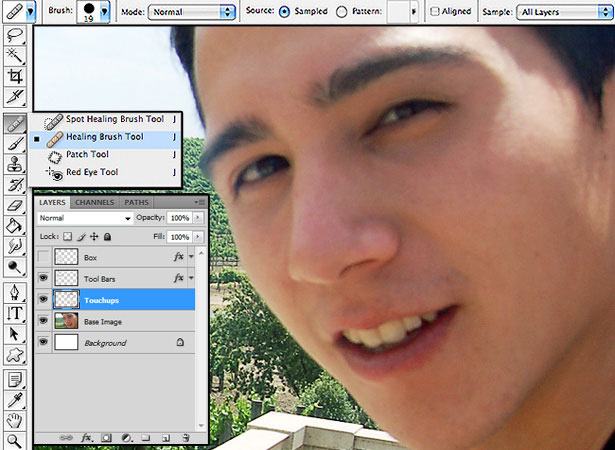Viewport: 615px width, 450px height.
Task: Select Pattern source radio button
Action: pyautogui.click(x=342, y=12)
